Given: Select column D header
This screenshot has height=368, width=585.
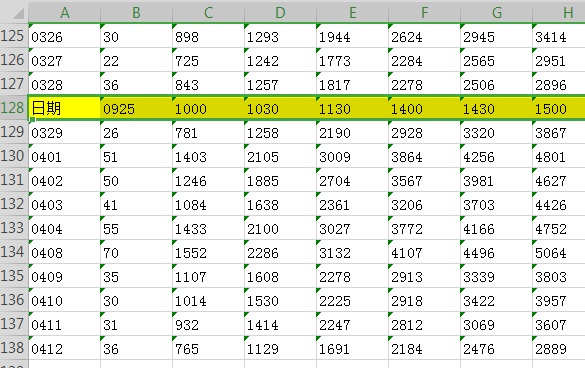Looking at the screenshot, I should pyautogui.click(x=280, y=12).
